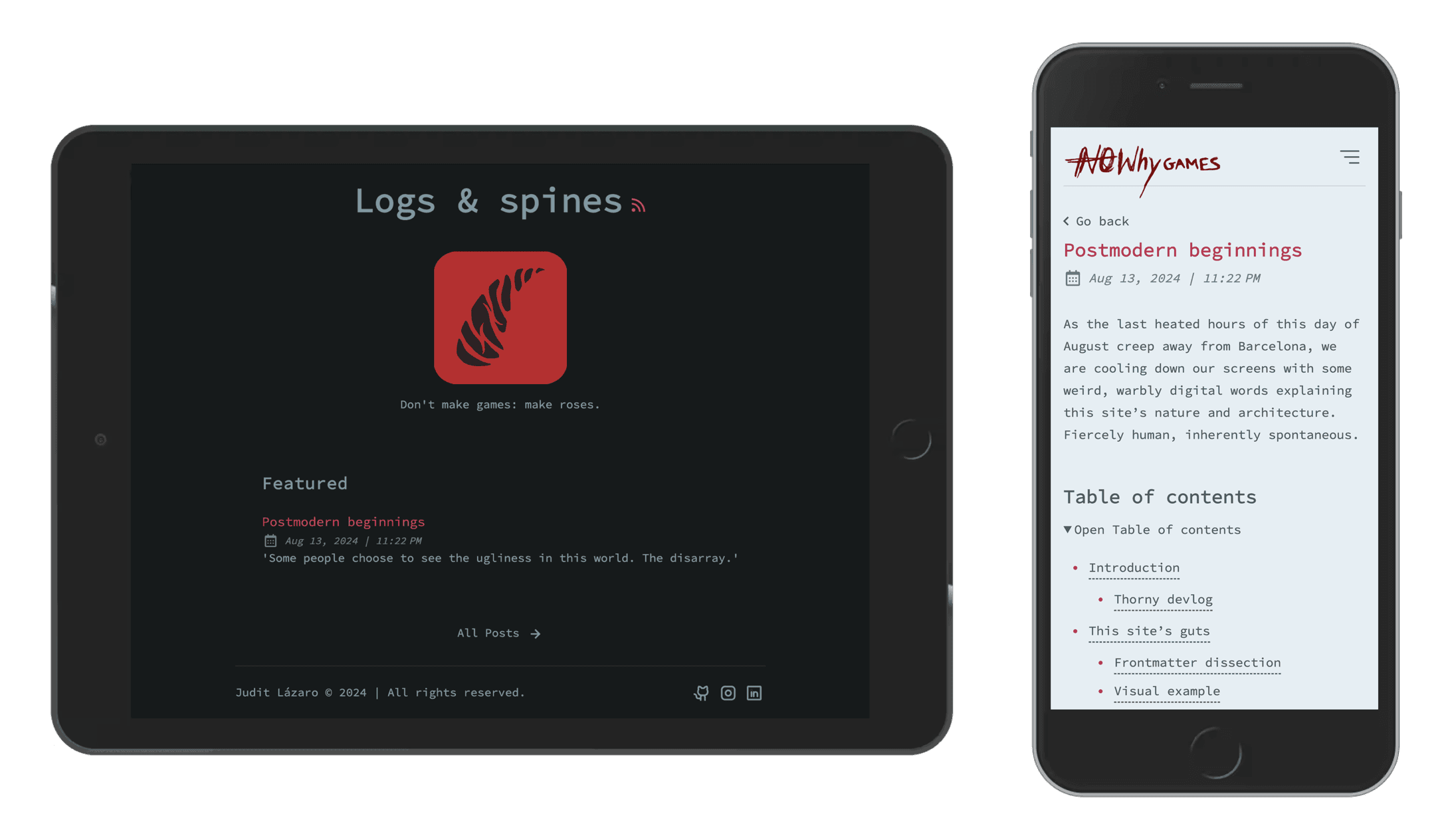This screenshot has width=1448, height=840.
Task: Open 'Thorny devlog' table of contents entry
Action: click(x=1163, y=599)
